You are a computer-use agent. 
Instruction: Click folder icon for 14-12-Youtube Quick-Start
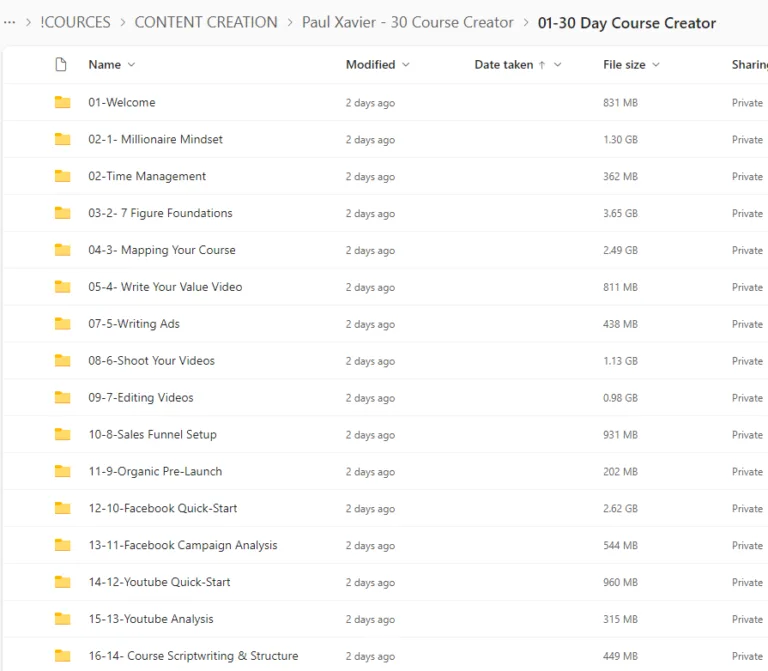point(63,582)
